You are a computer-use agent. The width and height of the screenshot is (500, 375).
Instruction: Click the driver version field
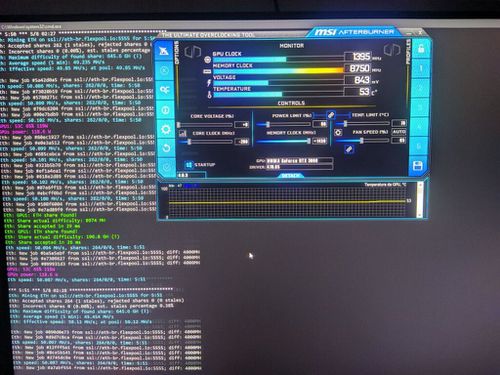[299, 167]
